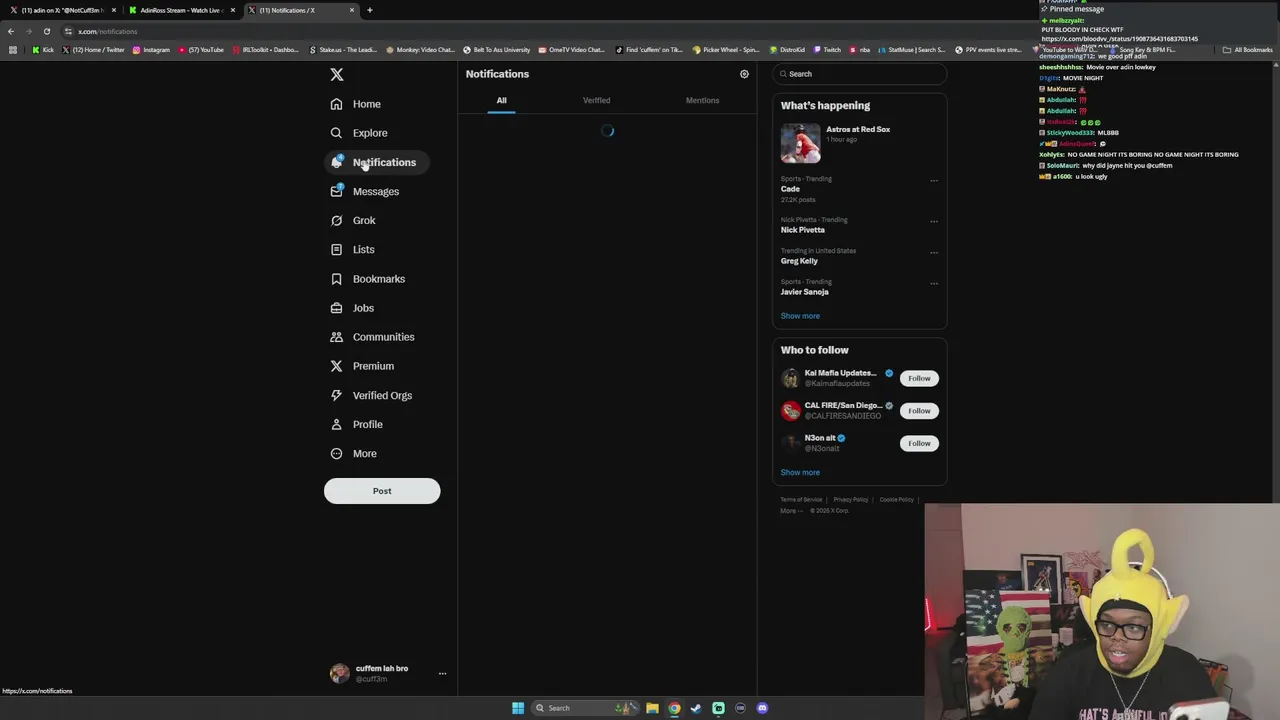
Task: Open Verified Orgs from the sidebar
Action: click(371, 395)
